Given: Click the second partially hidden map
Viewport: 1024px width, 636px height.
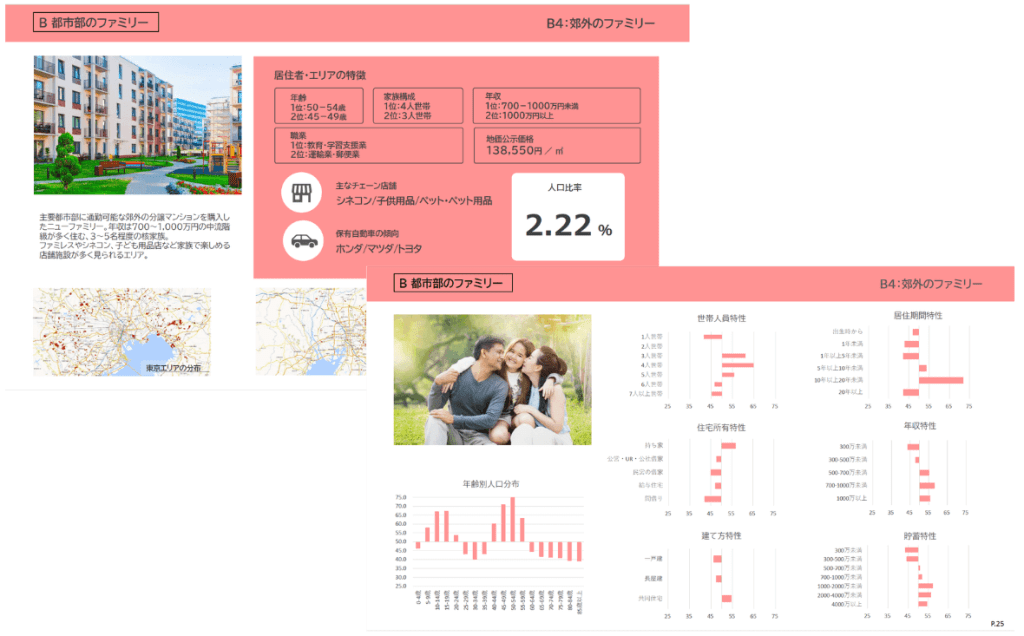Looking at the screenshot, I should (311, 332).
